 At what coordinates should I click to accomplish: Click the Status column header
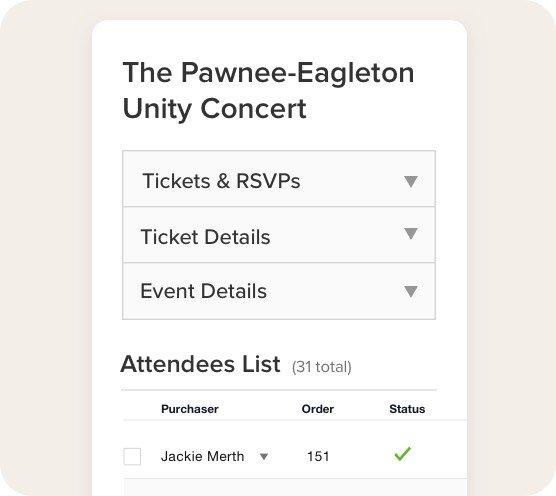point(407,409)
